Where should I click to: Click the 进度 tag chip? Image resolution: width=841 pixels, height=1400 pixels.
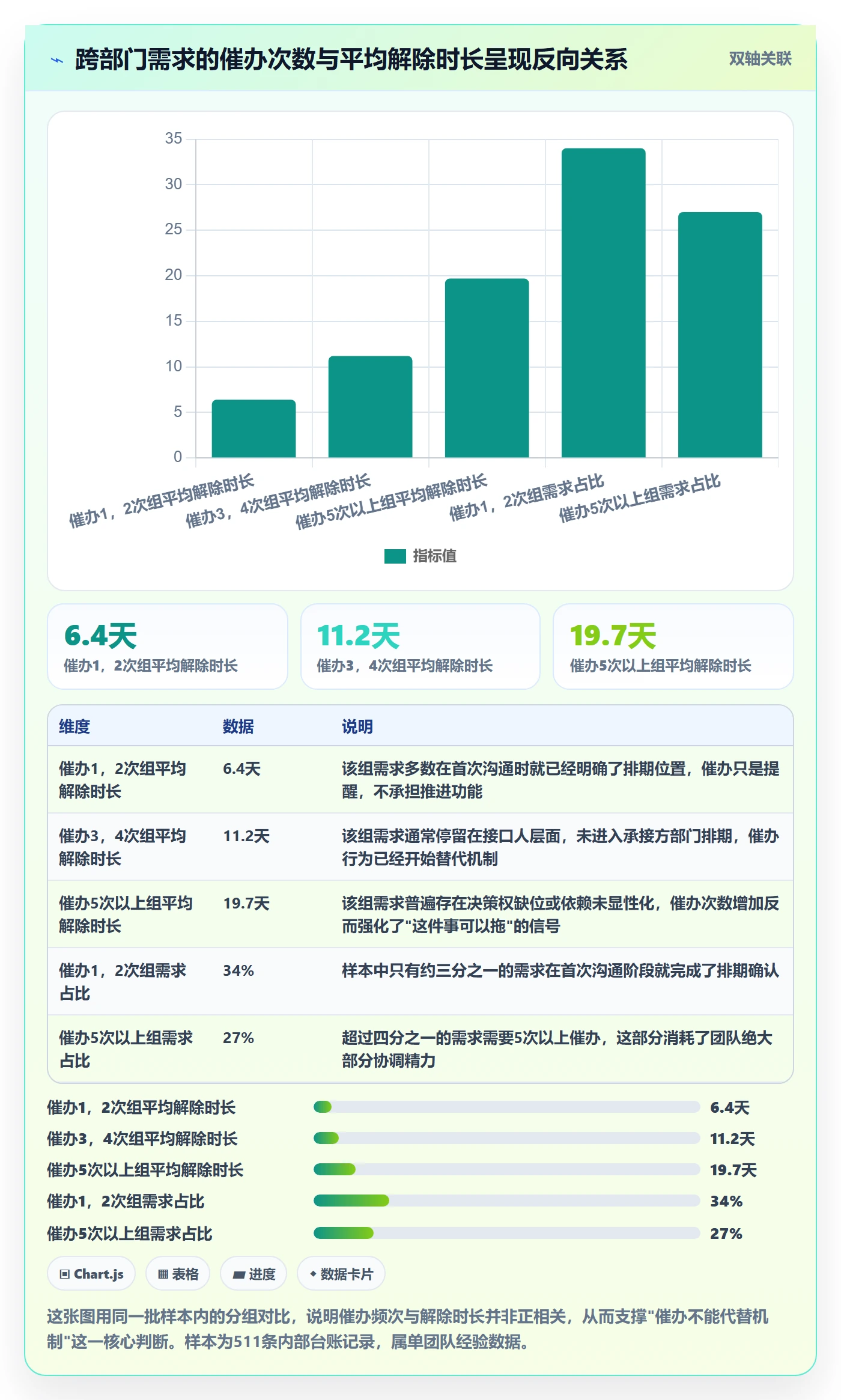tap(254, 1273)
